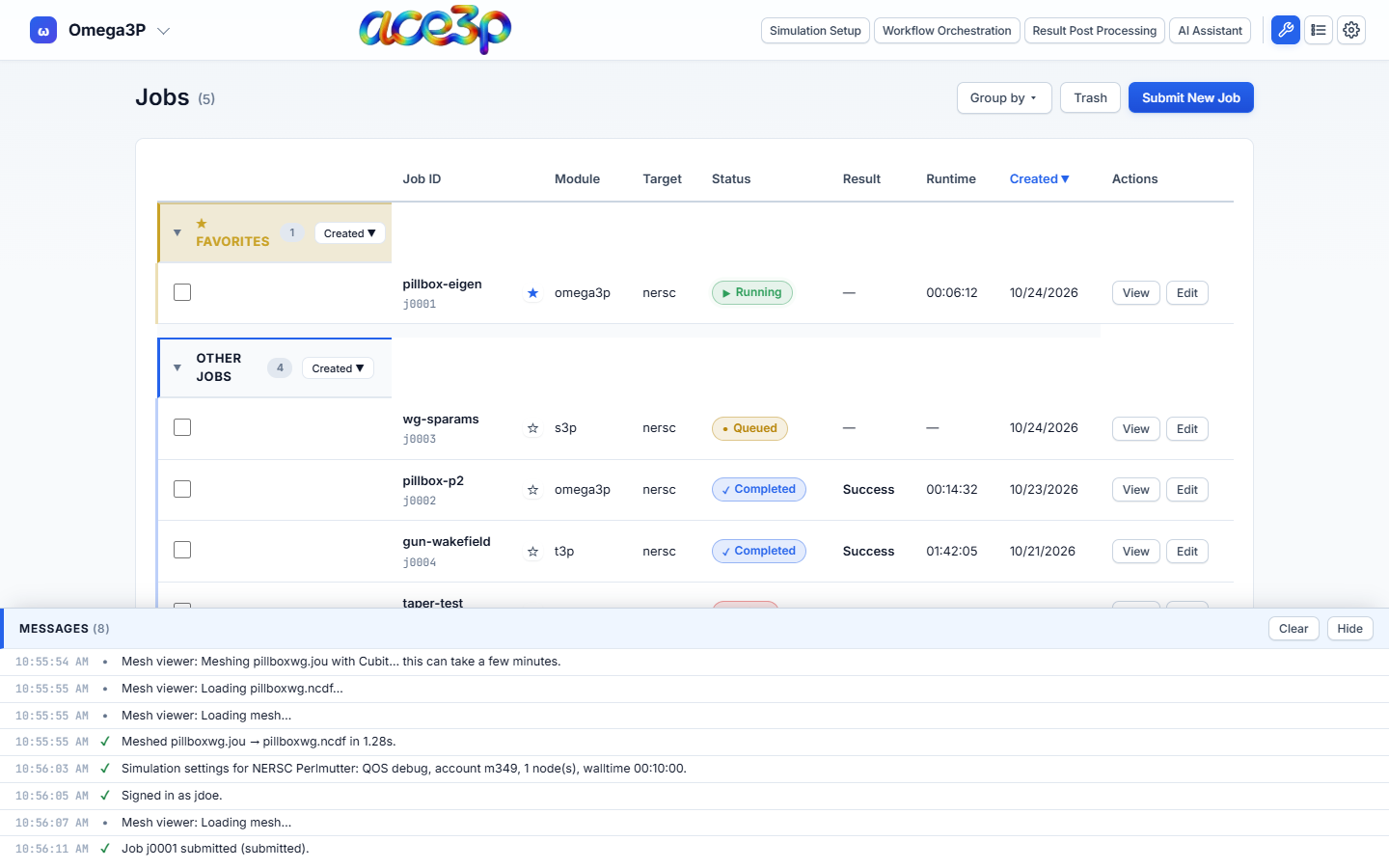The image size is (1389, 868).
Task: Change Favorites group Created sort dropdown
Action: pyautogui.click(x=350, y=233)
